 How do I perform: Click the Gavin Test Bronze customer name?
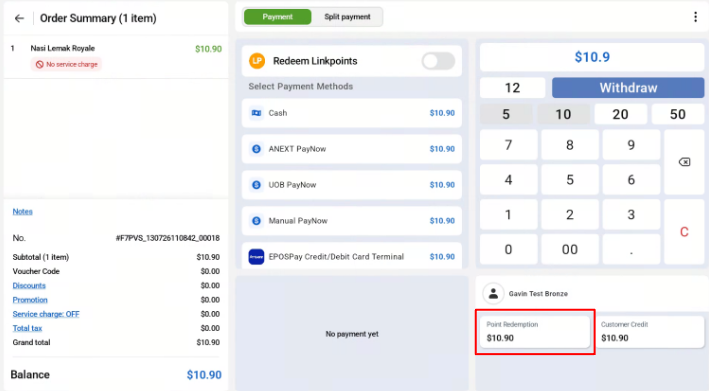click(x=538, y=294)
